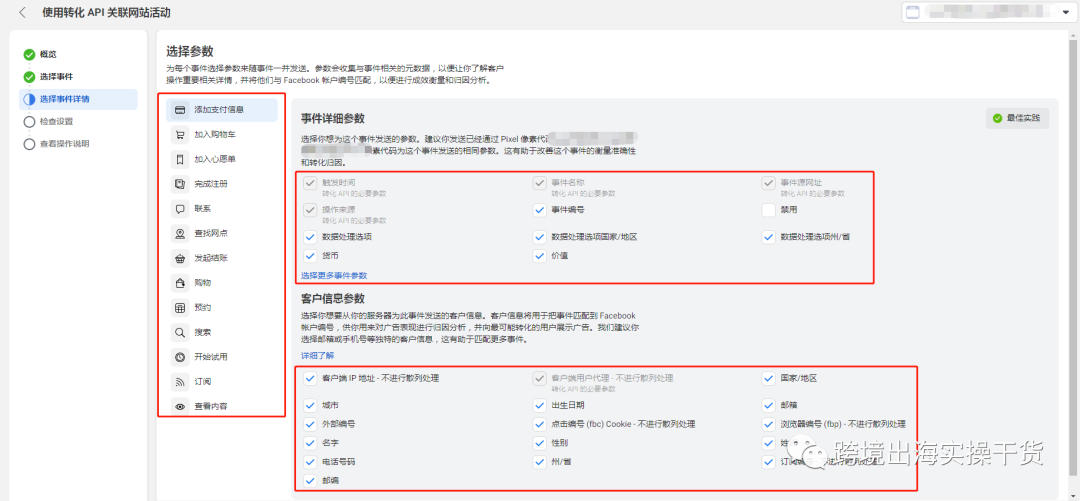
Task: Click the greyed 触发时间 required checkbox
Action: click(x=310, y=183)
